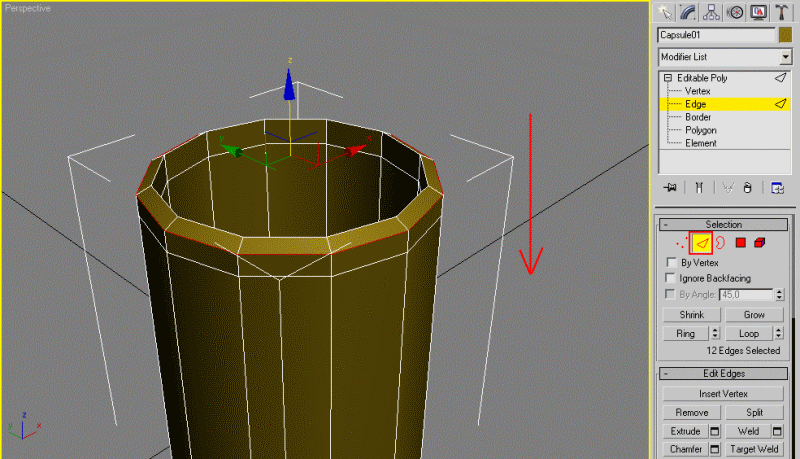Open the Hierarchy panel tab
The height and width of the screenshot is (459, 800).
click(711, 12)
